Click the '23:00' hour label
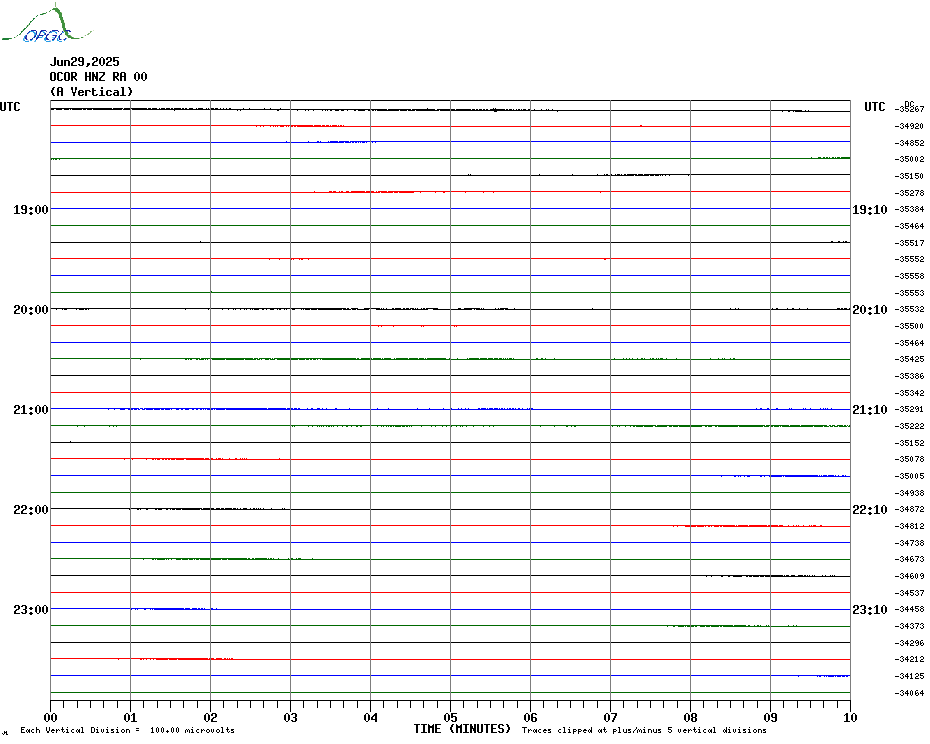The height and width of the screenshot is (744, 930). [31, 610]
